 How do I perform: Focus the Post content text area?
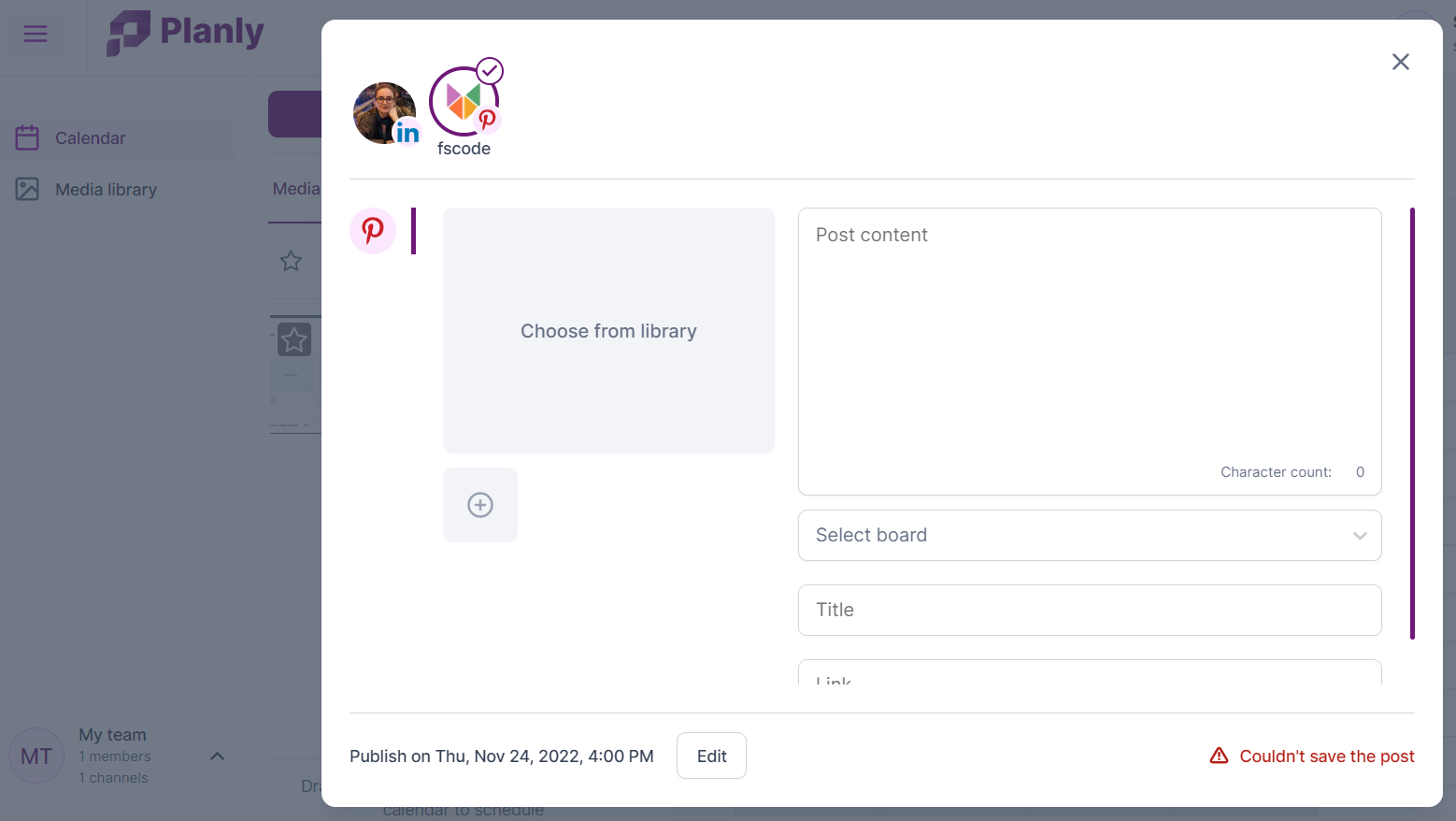click(x=1090, y=352)
